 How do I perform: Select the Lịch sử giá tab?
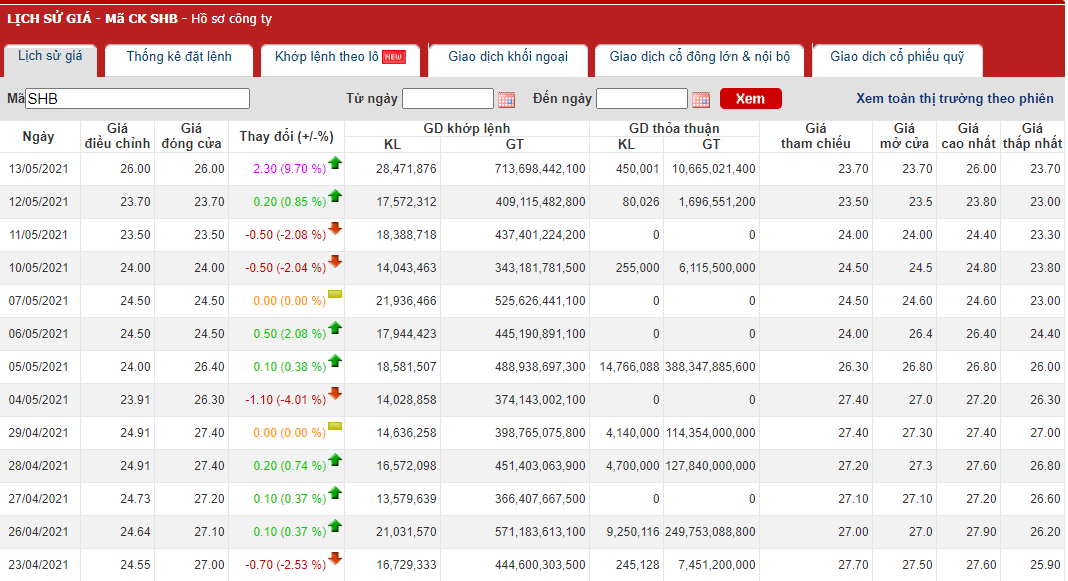click(x=50, y=56)
